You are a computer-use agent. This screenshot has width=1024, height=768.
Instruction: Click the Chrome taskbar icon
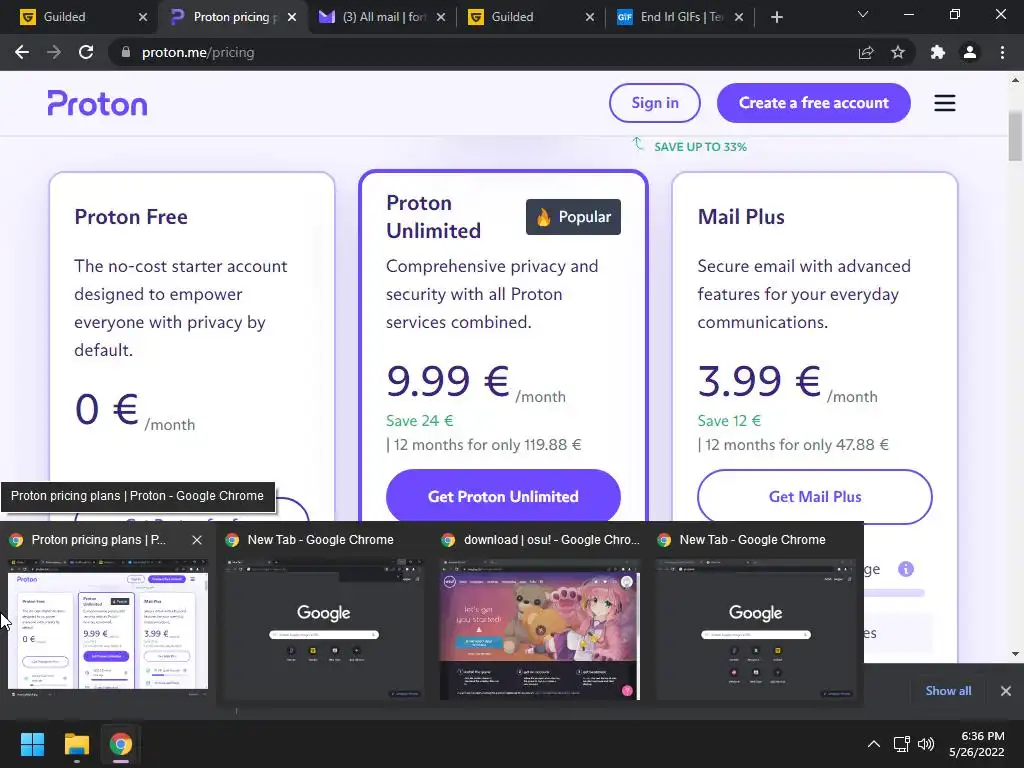tap(121, 744)
